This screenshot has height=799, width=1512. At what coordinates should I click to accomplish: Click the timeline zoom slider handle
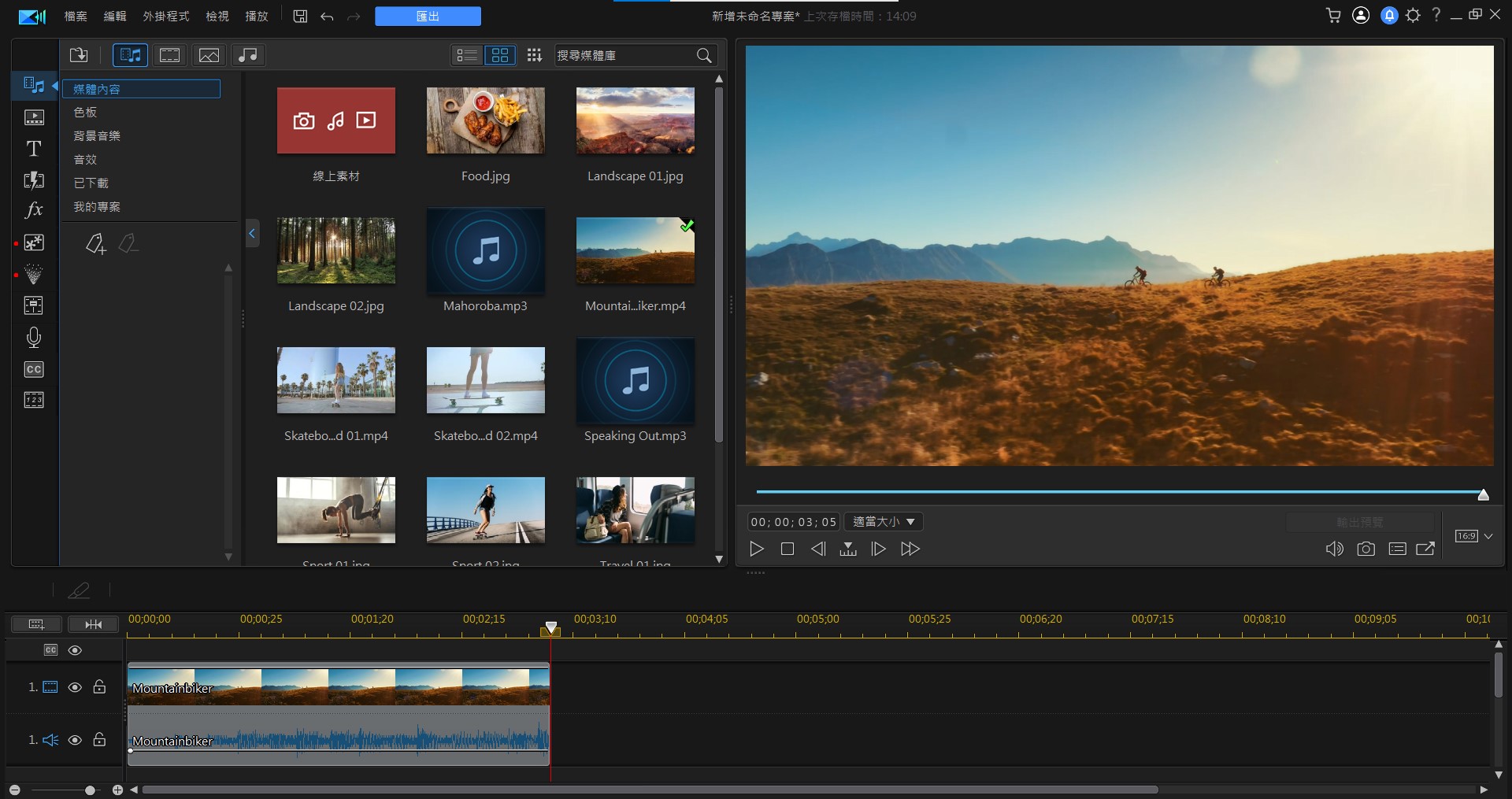click(90, 790)
